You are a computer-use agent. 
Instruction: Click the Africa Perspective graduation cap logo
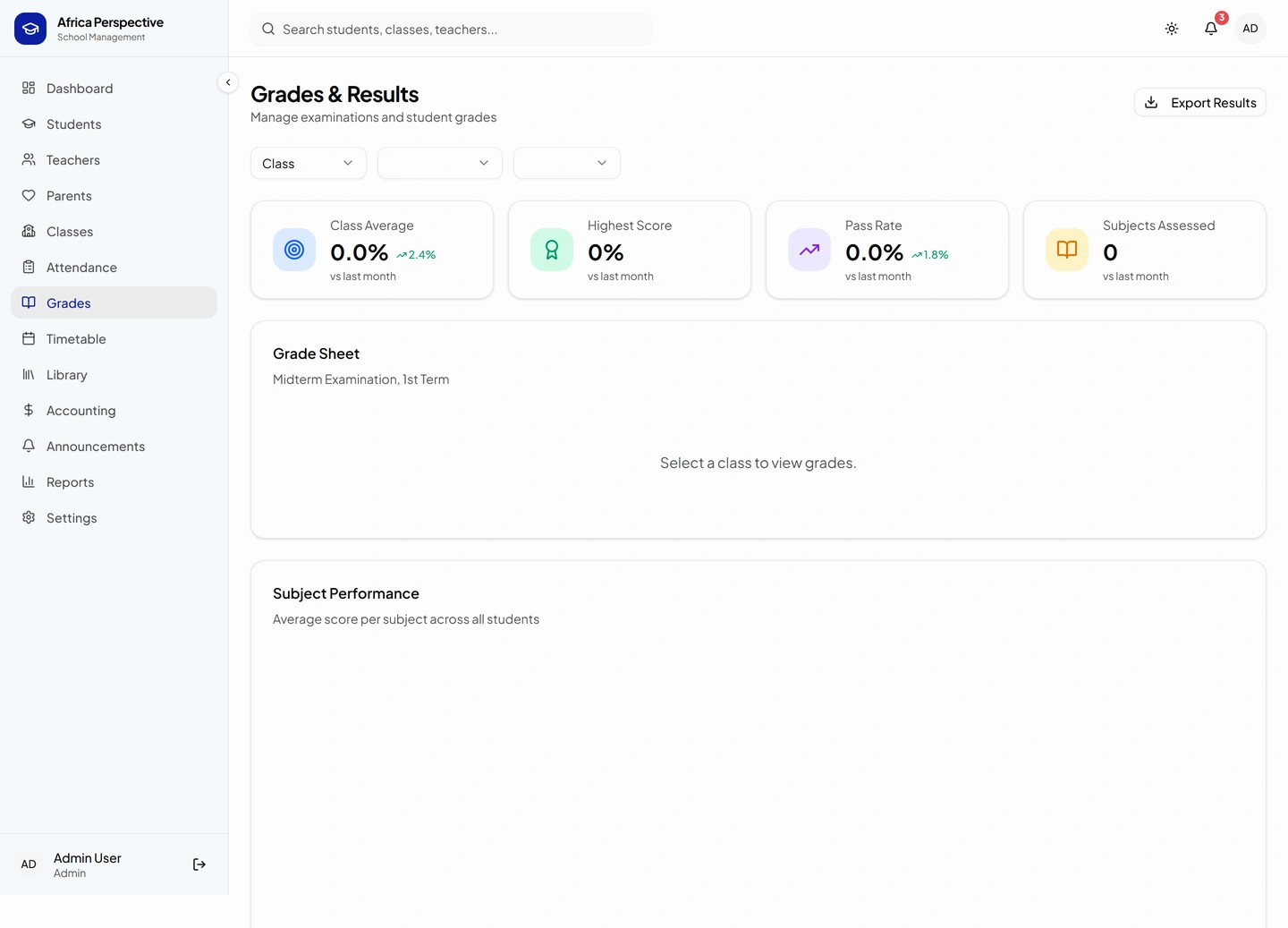(x=30, y=29)
